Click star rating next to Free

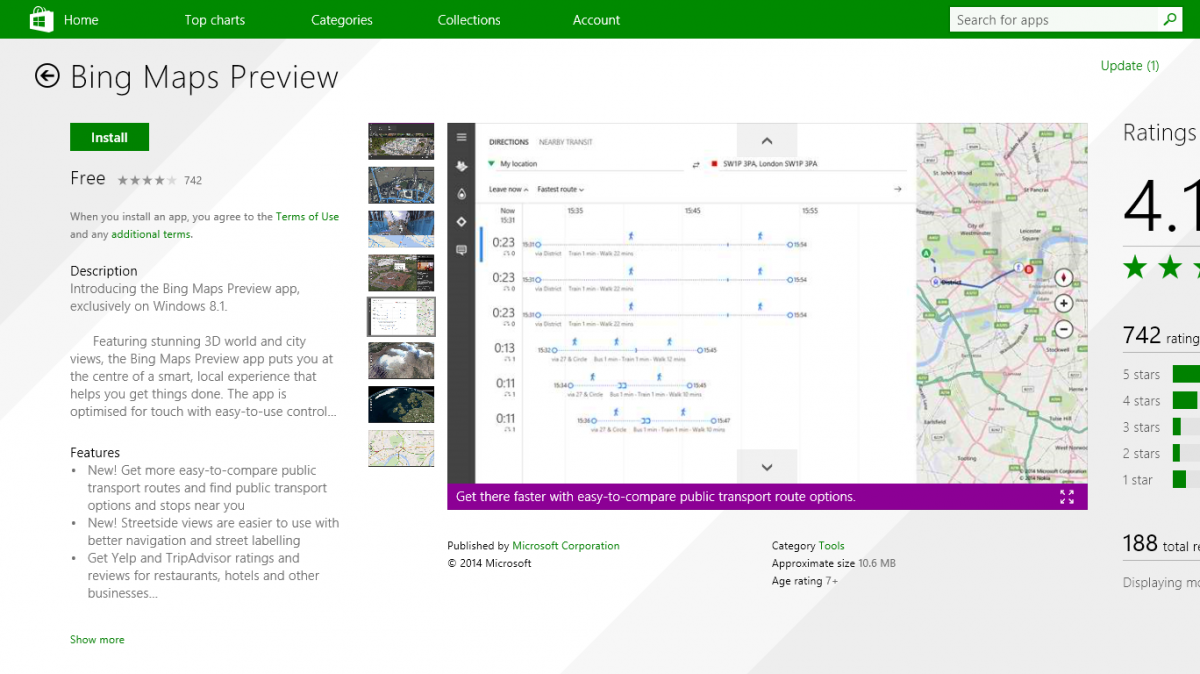click(147, 180)
